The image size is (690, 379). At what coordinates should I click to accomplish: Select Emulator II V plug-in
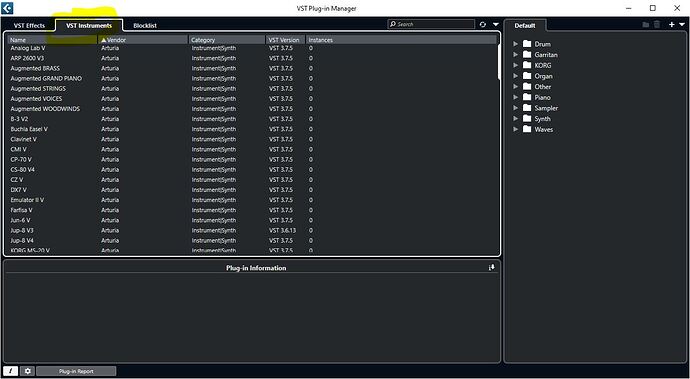point(252,200)
